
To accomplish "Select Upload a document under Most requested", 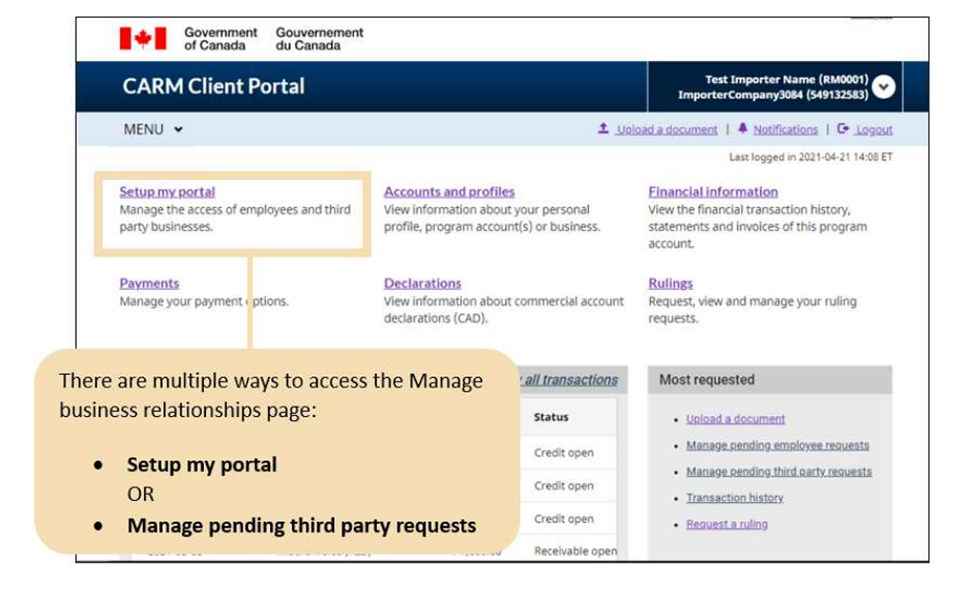I will tap(735, 419).
